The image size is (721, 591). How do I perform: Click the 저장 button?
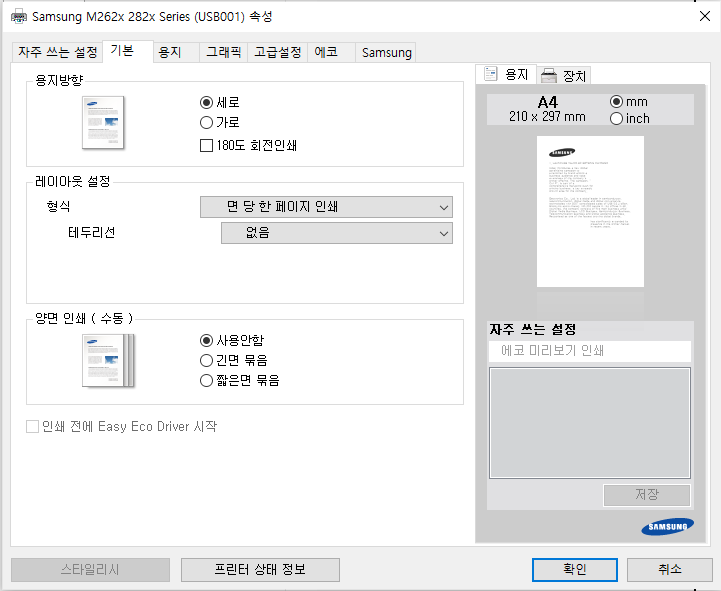coord(647,495)
